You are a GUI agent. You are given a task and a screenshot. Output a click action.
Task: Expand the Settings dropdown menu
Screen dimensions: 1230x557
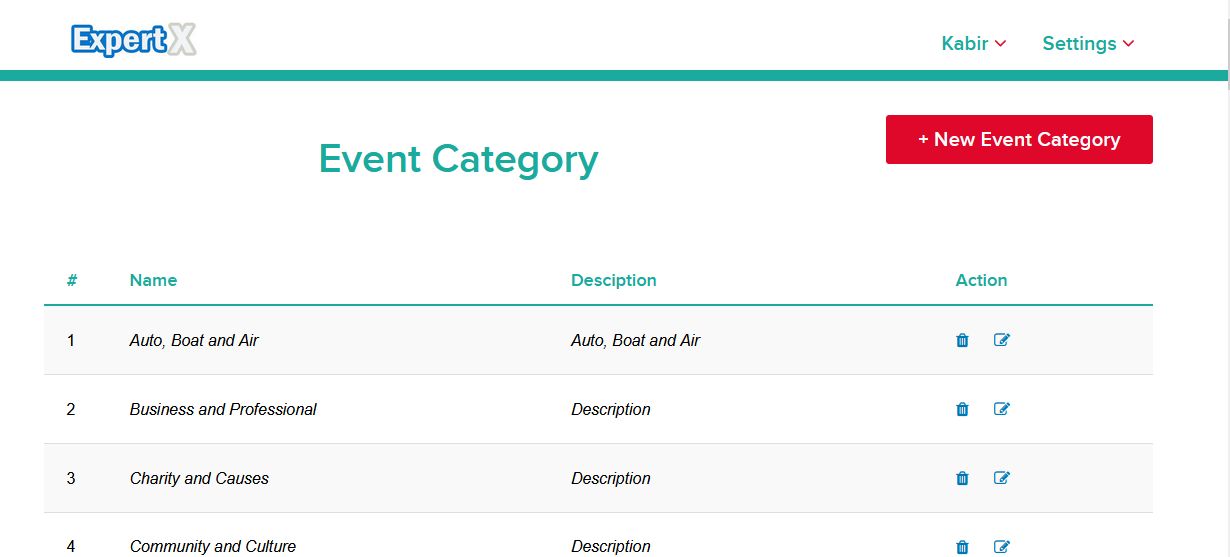[x=1088, y=44]
